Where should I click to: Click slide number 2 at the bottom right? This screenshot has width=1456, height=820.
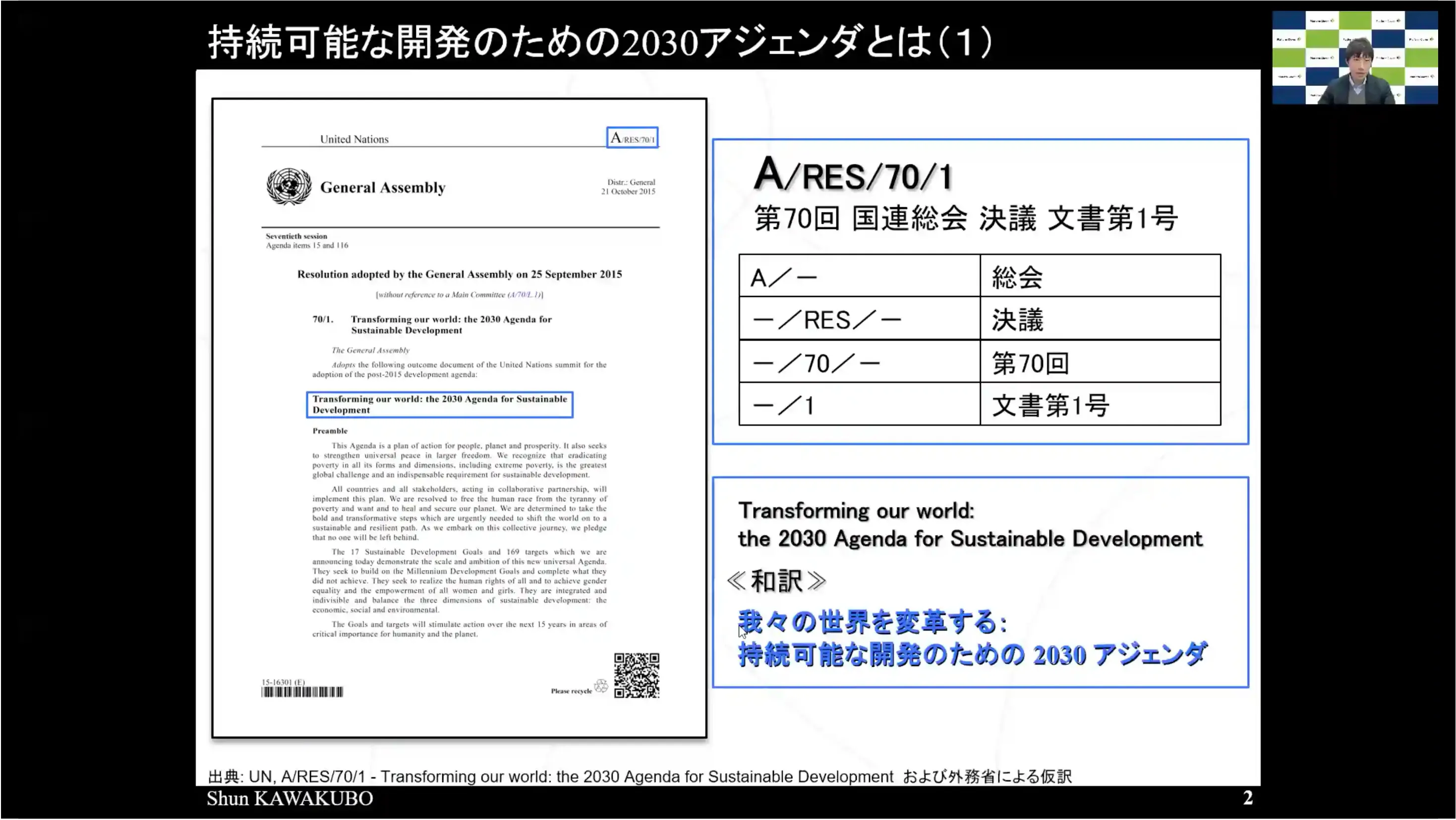click(1247, 798)
